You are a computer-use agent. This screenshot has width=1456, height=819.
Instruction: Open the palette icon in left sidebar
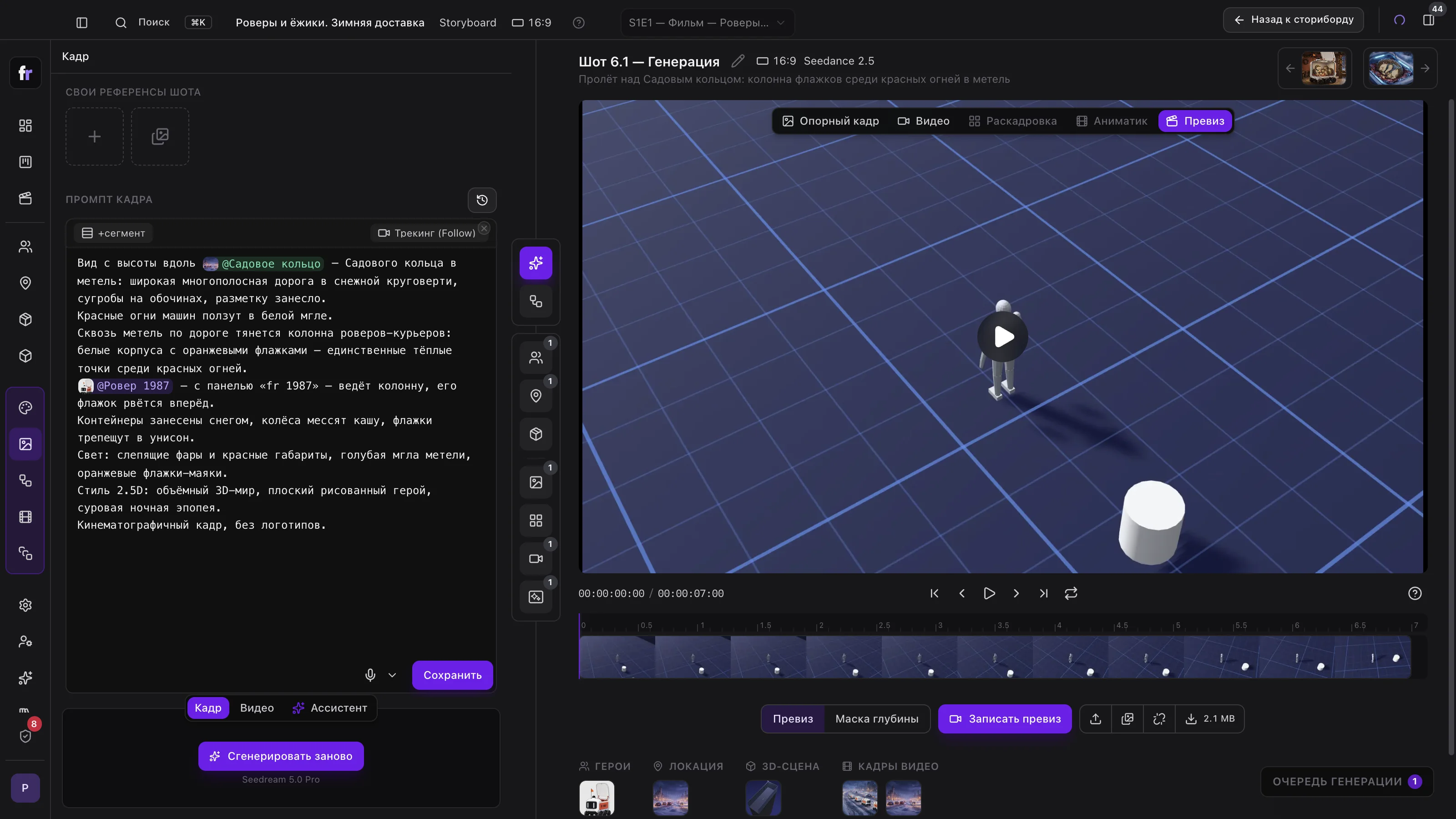tap(25, 408)
